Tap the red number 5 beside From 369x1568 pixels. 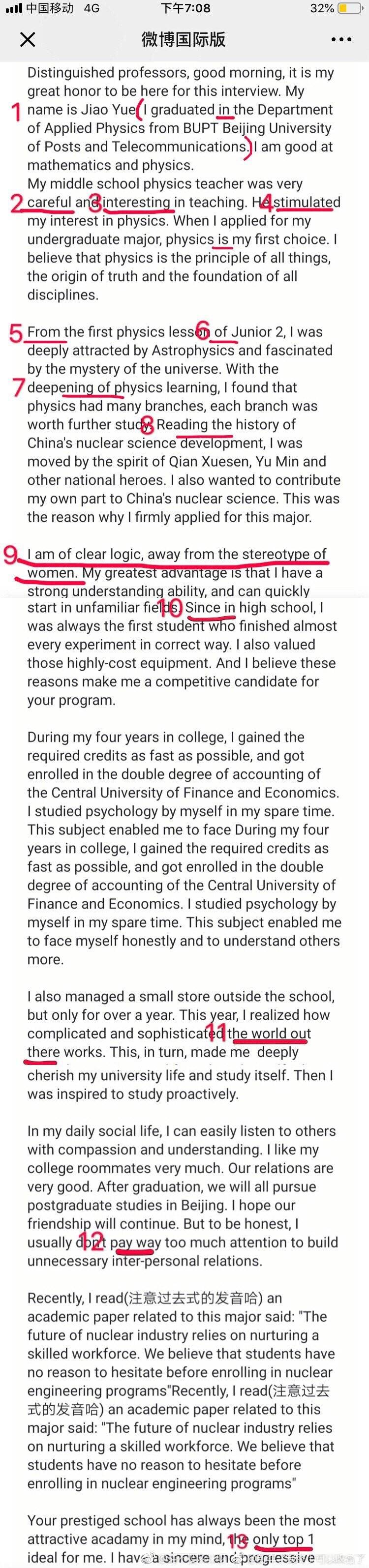[x=16, y=333]
